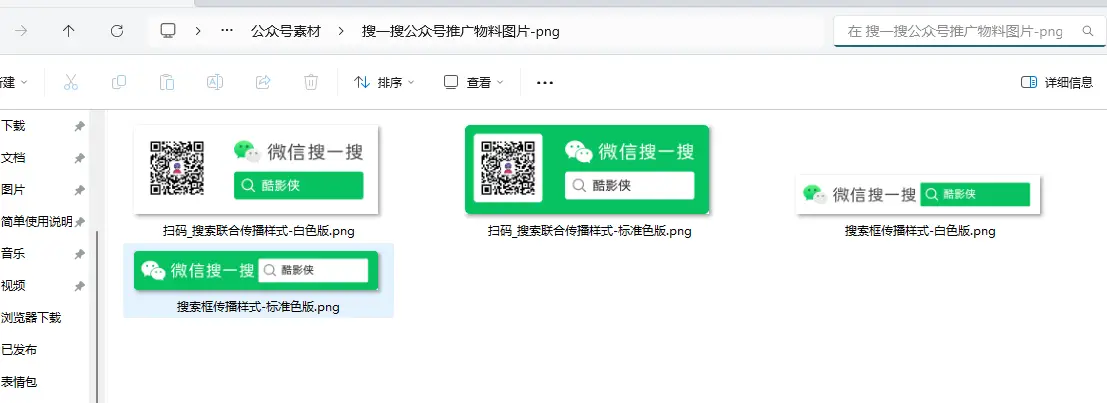The height and width of the screenshot is (403, 1107).
Task: Open 视频 in the sidebar
Action: [x=13, y=286]
